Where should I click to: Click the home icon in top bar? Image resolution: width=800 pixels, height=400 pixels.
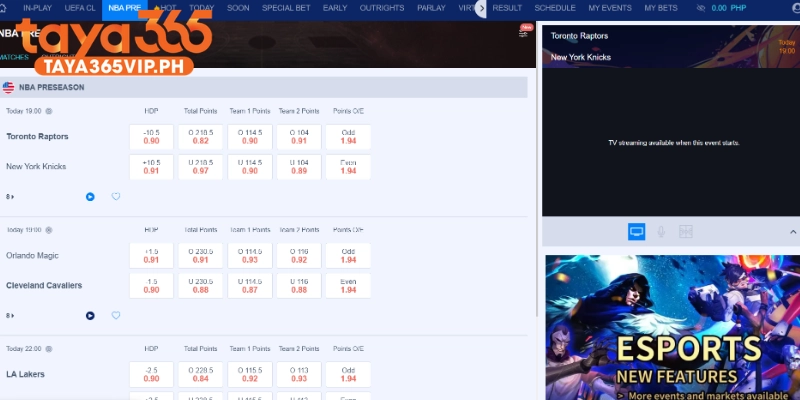point(3,8)
